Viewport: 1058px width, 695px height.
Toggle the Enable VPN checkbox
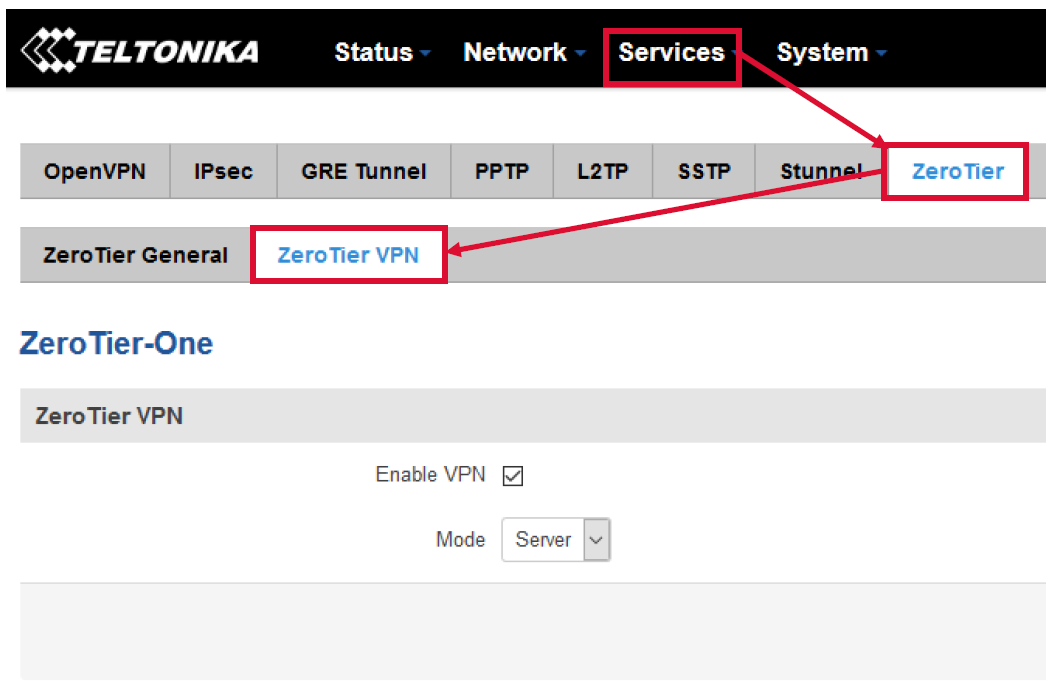click(x=513, y=475)
